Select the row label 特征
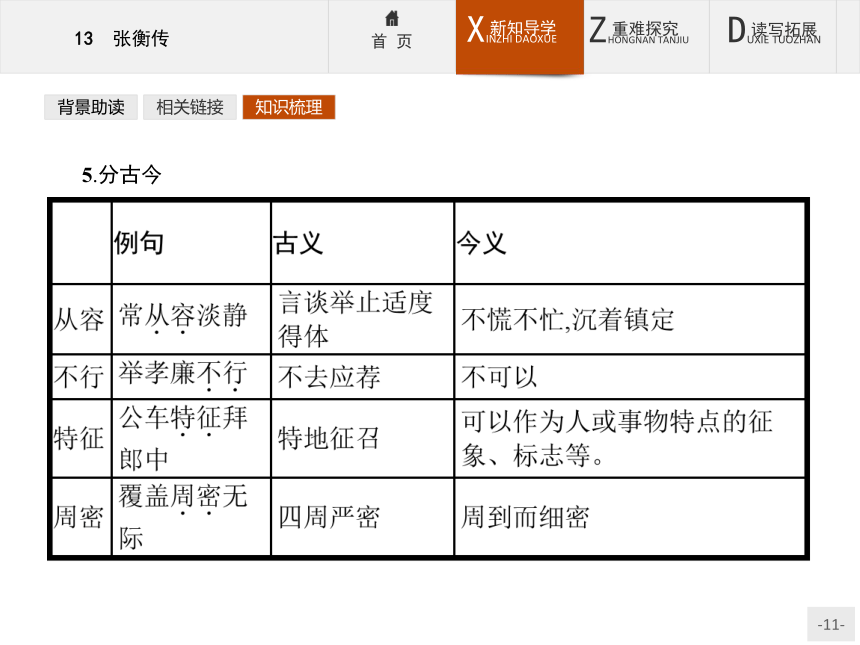 (79, 439)
